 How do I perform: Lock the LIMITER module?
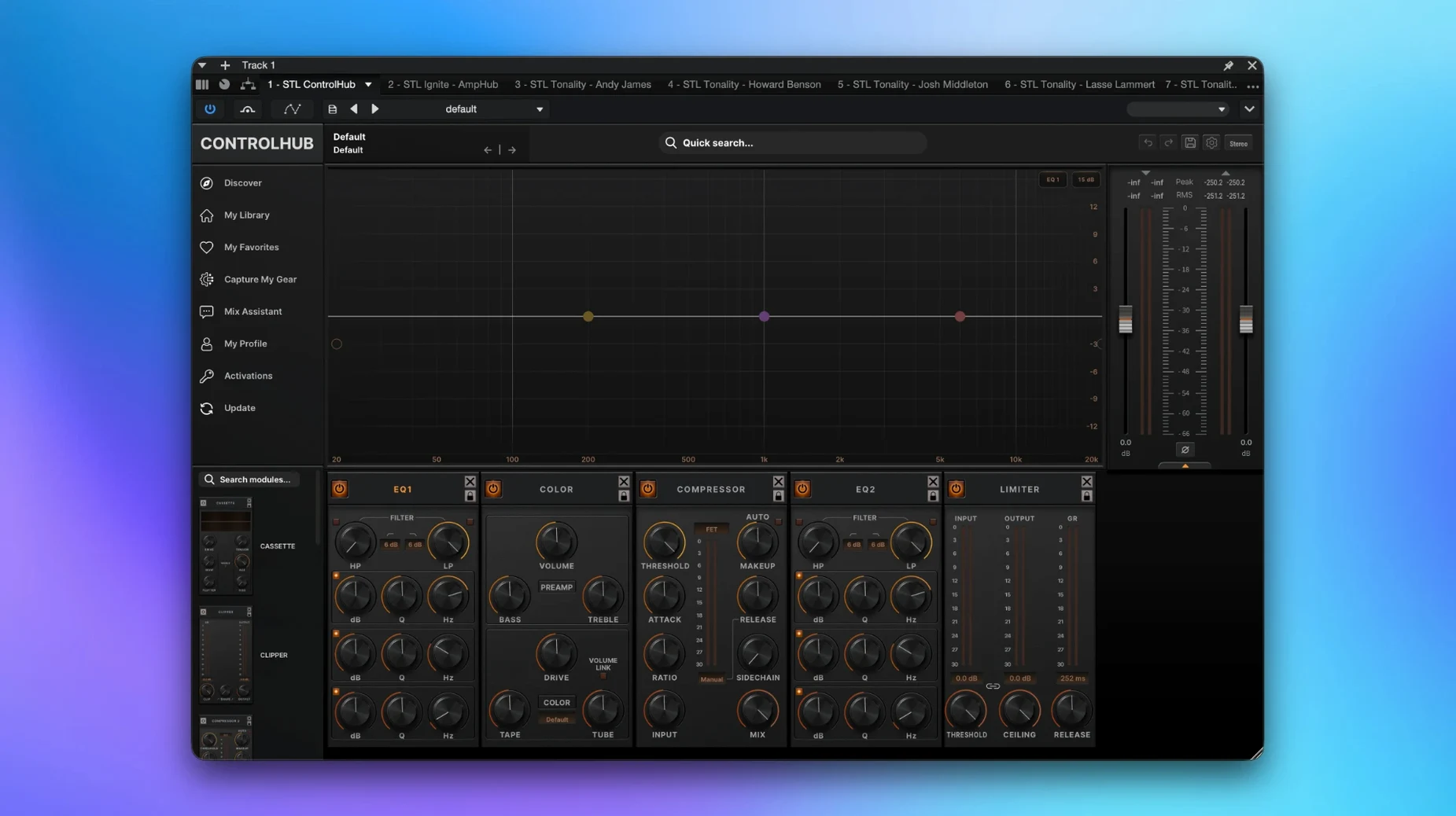(1086, 497)
